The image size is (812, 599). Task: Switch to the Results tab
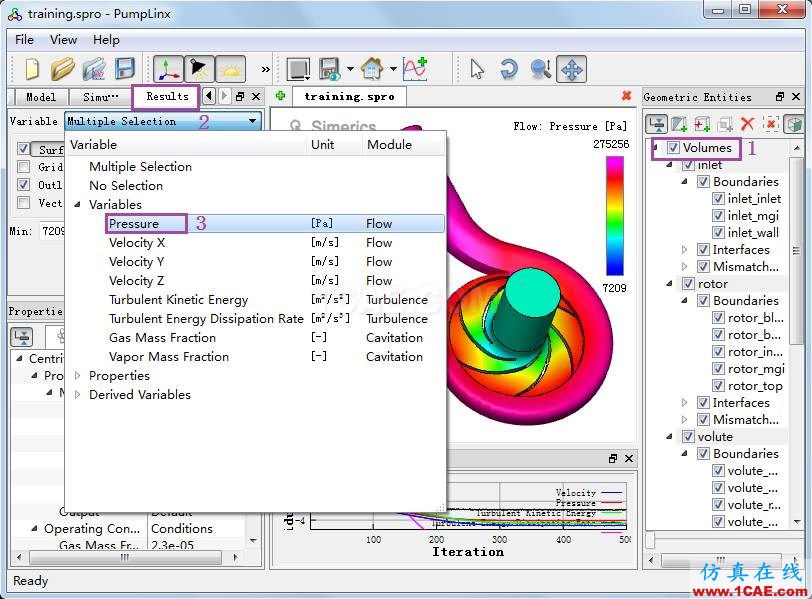(167, 96)
